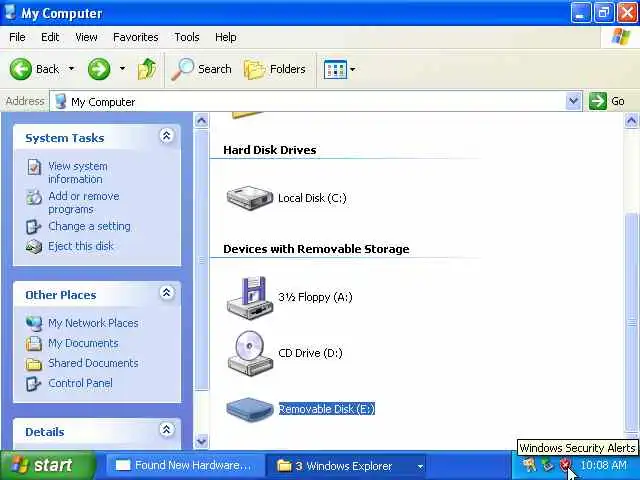Click the Local Disk (C:) label
Viewport: 640px width, 480px height.
coord(312,198)
